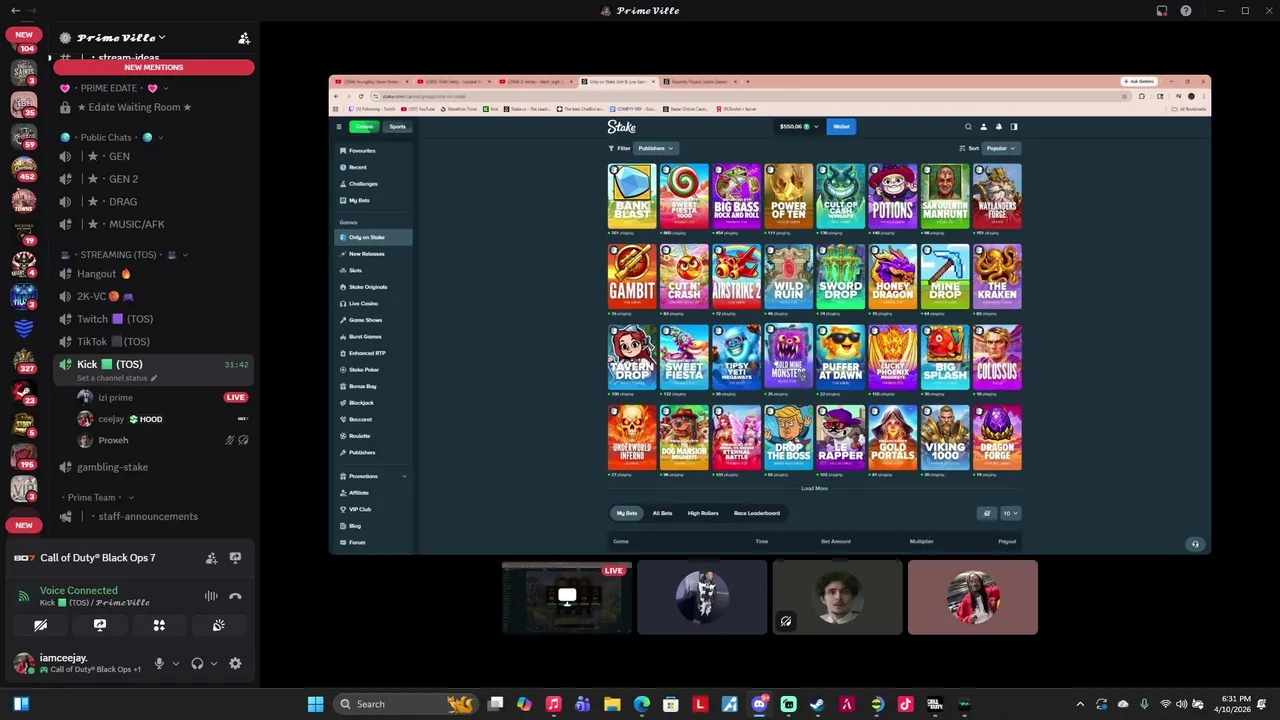Image resolution: width=1280 pixels, height=720 pixels.
Task: Focus the pink avatar participant tile
Action: pyautogui.click(x=973, y=597)
